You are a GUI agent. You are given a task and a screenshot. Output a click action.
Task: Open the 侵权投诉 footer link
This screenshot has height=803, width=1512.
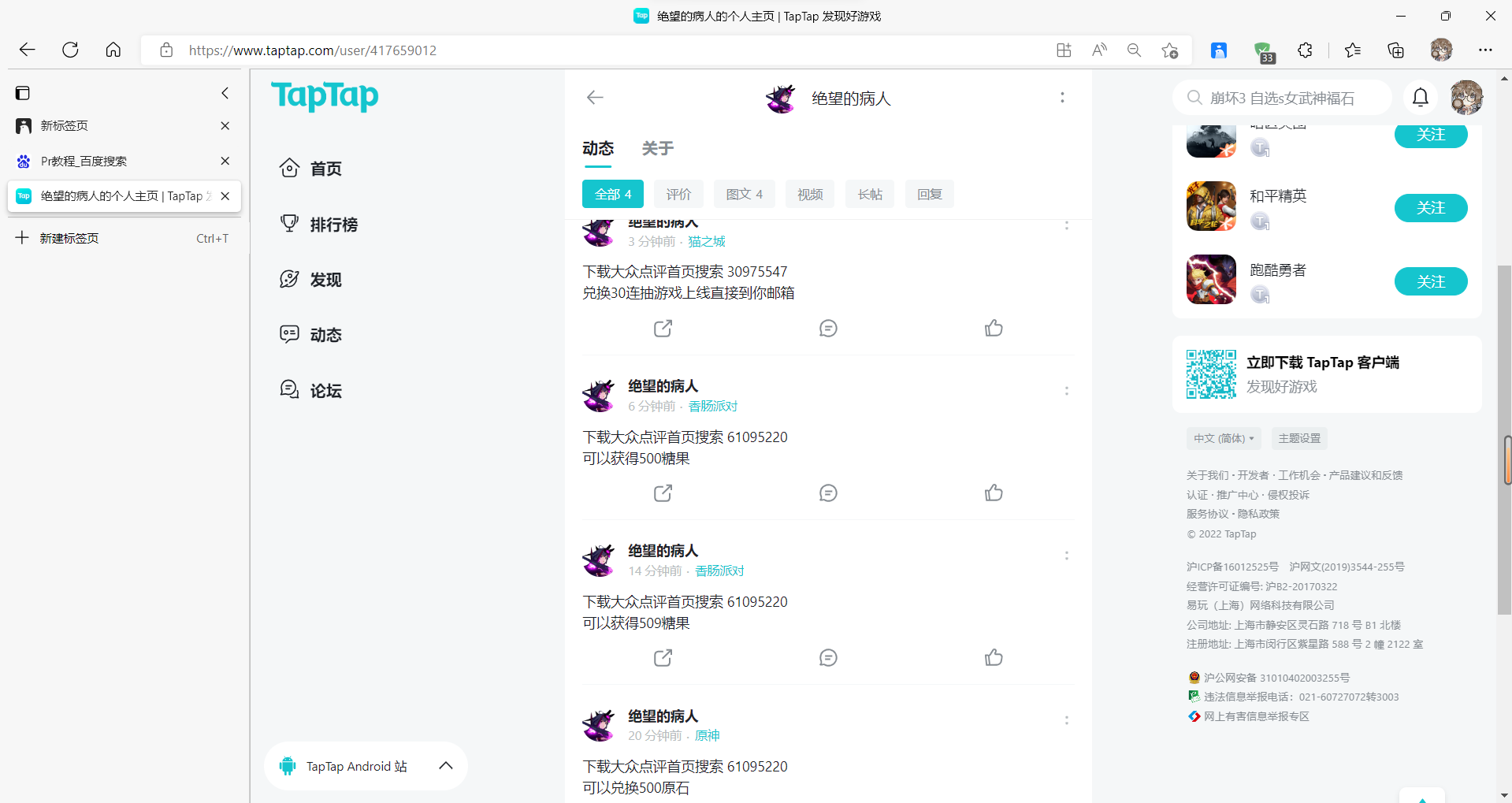click(1288, 495)
